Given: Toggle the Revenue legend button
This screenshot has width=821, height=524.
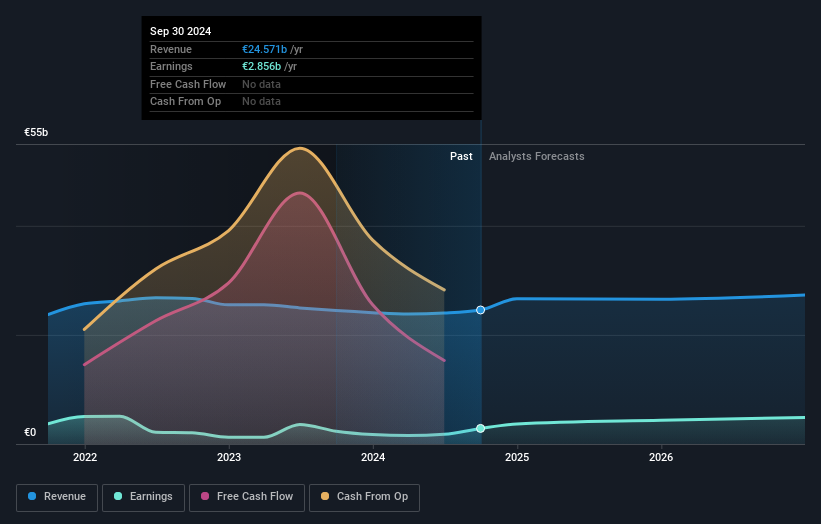Looking at the screenshot, I should pos(57,497).
